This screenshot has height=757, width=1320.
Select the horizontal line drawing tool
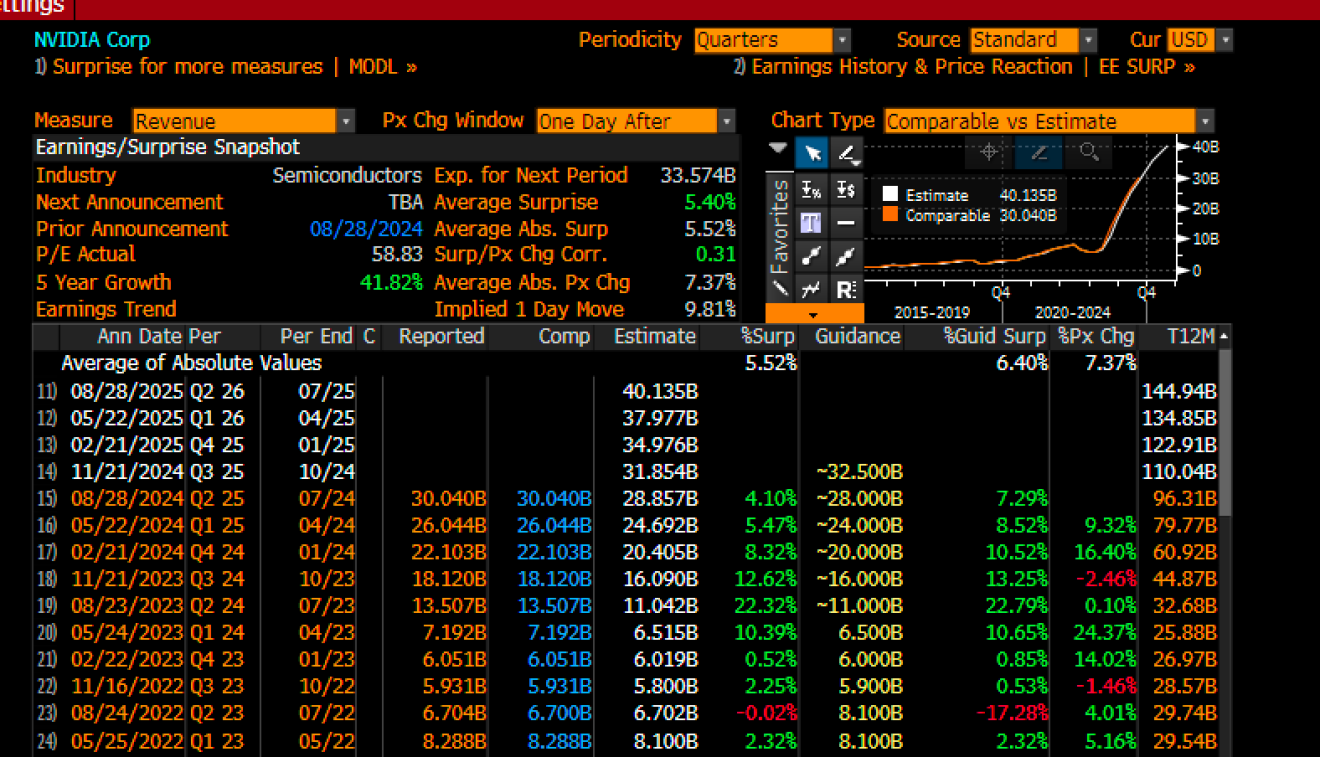pos(846,222)
